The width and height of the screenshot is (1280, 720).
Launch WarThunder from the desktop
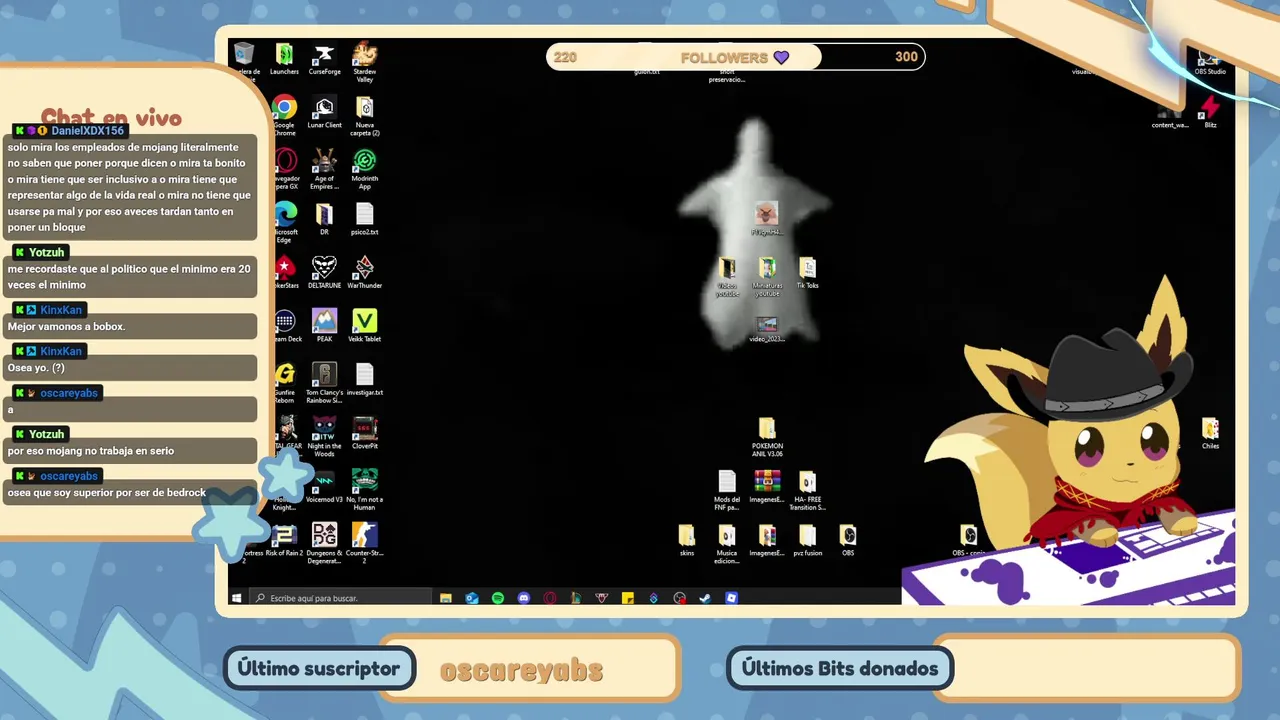pos(365,272)
